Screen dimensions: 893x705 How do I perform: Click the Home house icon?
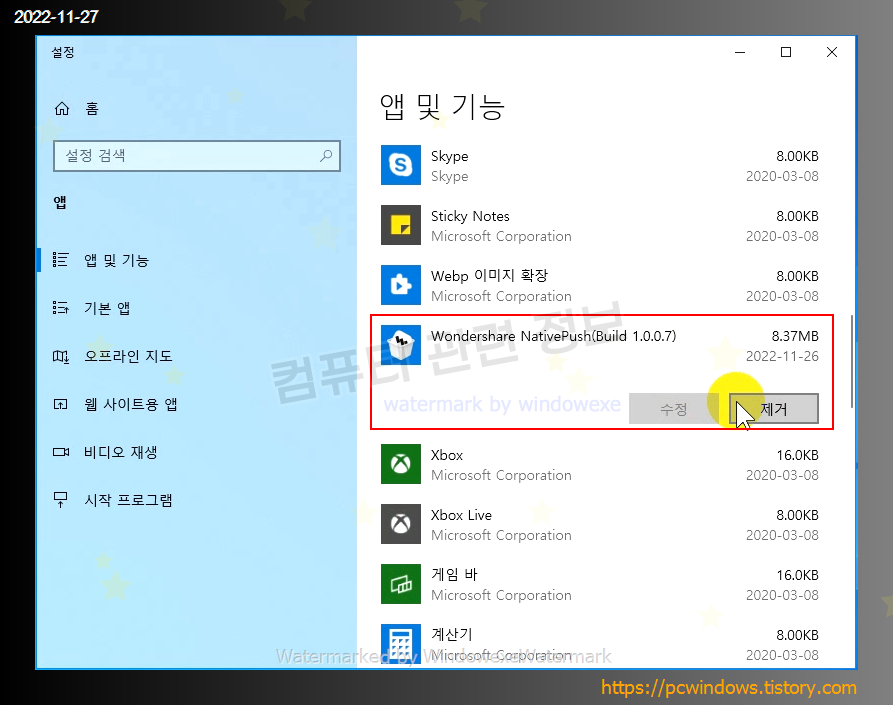click(x=62, y=108)
